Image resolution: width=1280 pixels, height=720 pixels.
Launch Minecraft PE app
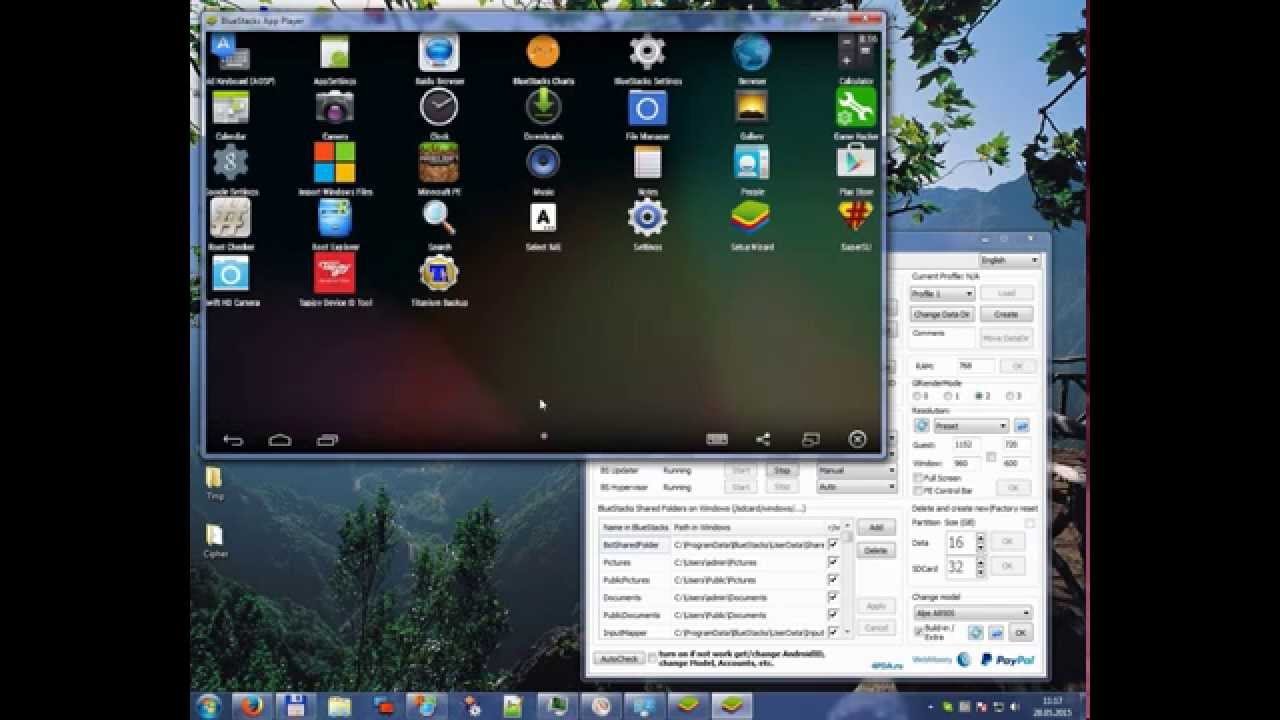pos(439,162)
